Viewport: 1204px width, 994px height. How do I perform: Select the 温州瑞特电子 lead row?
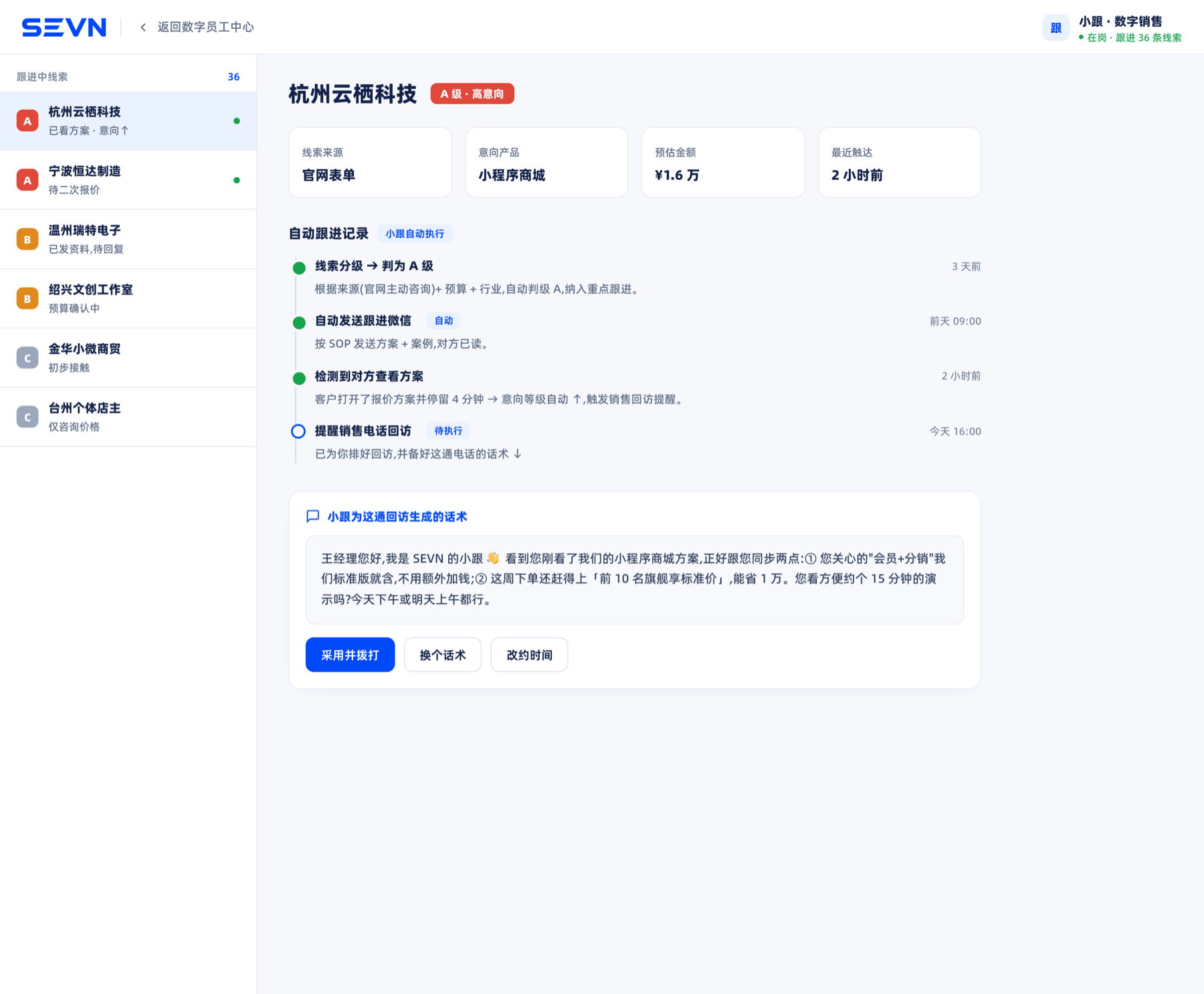[x=128, y=239]
